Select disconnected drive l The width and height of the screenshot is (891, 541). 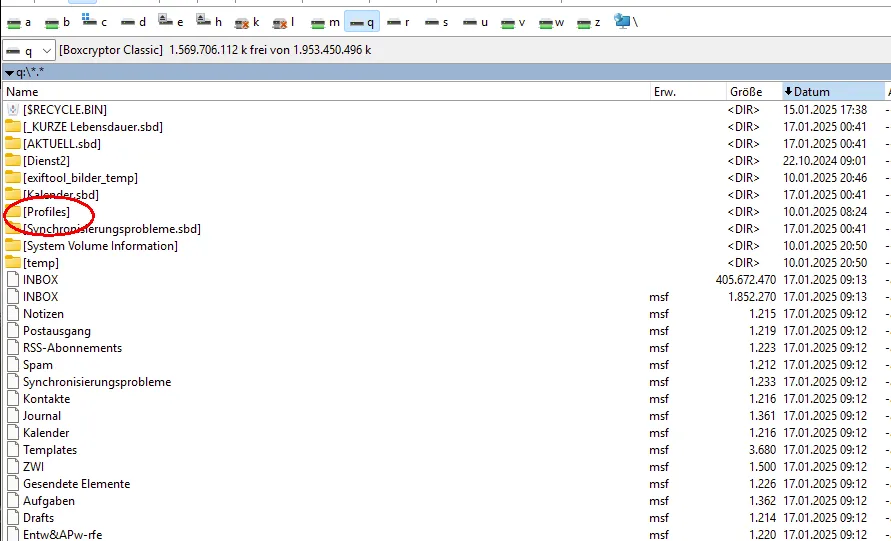point(283,22)
